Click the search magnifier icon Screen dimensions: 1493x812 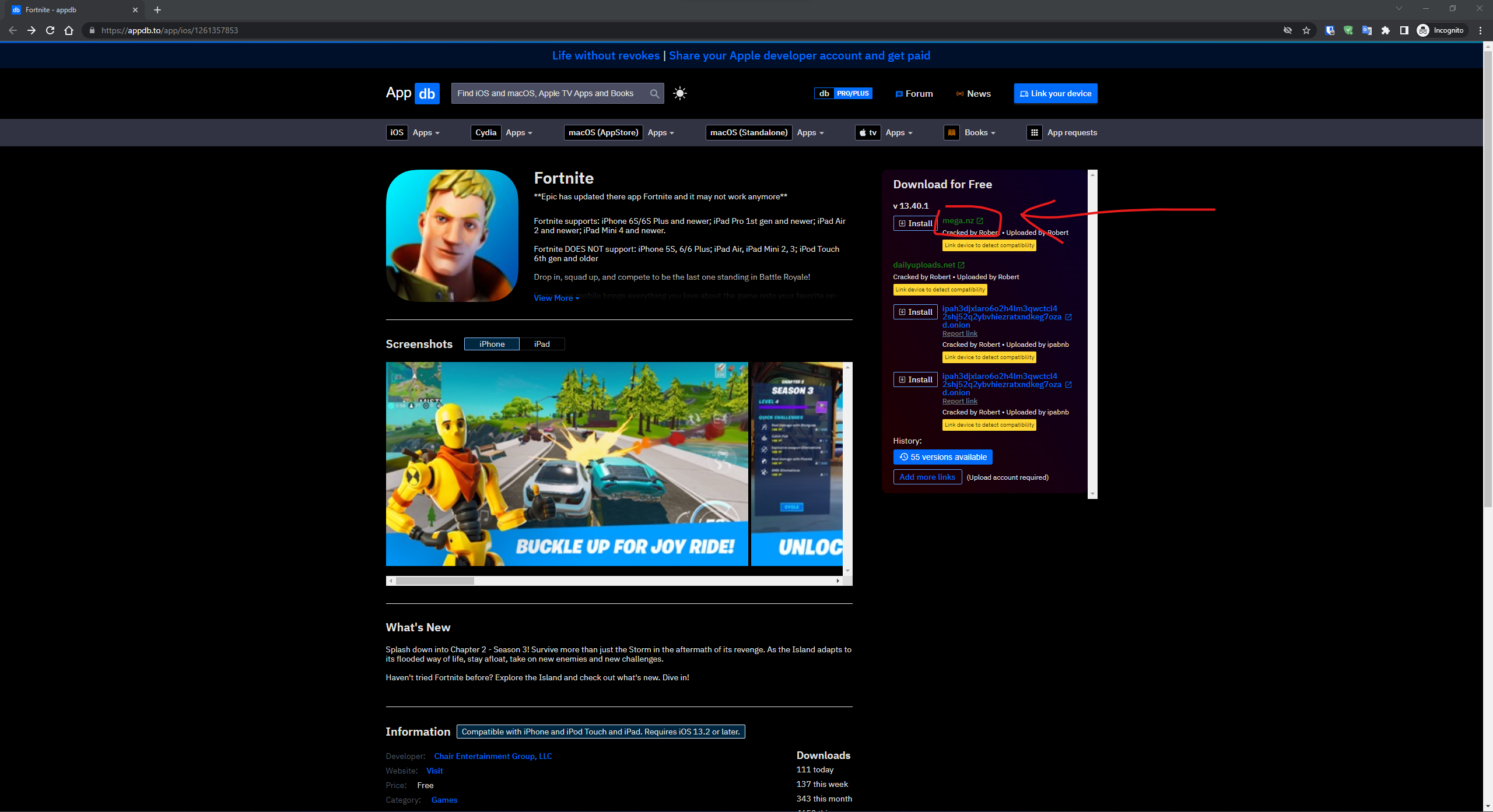(x=654, y=93)
